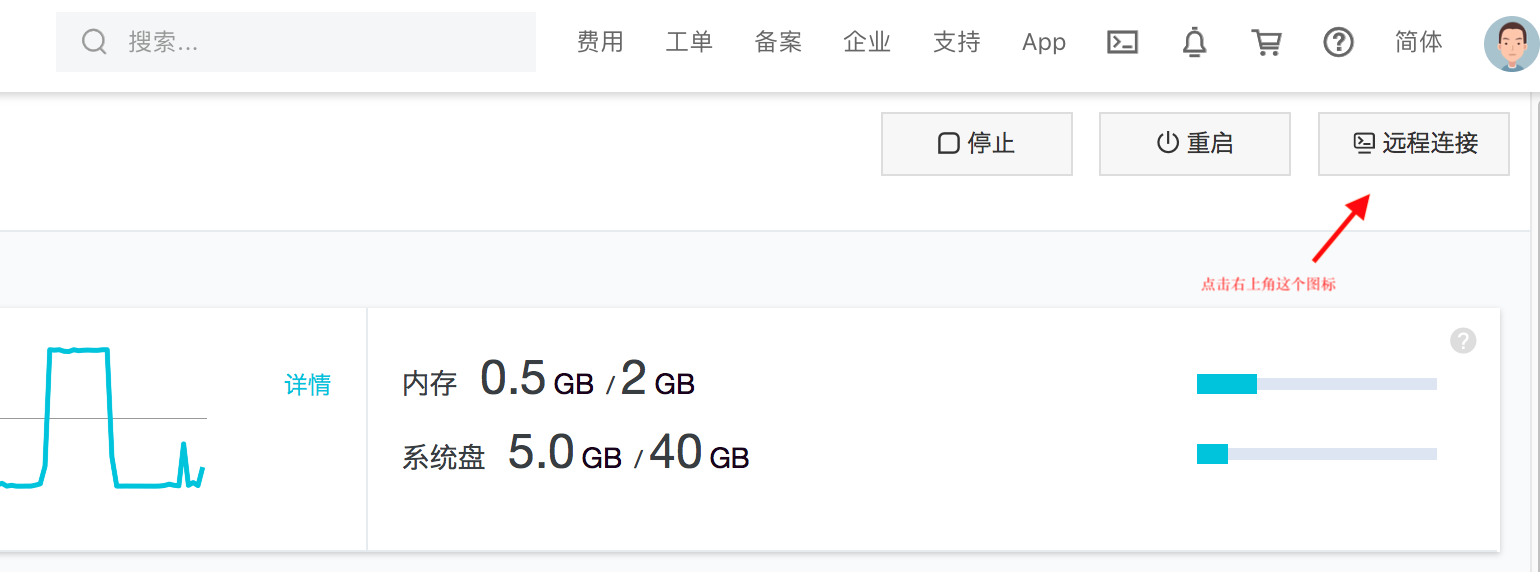Click the search input field
This screenshot has height=572, width=1540.
(x=320, y=42)
